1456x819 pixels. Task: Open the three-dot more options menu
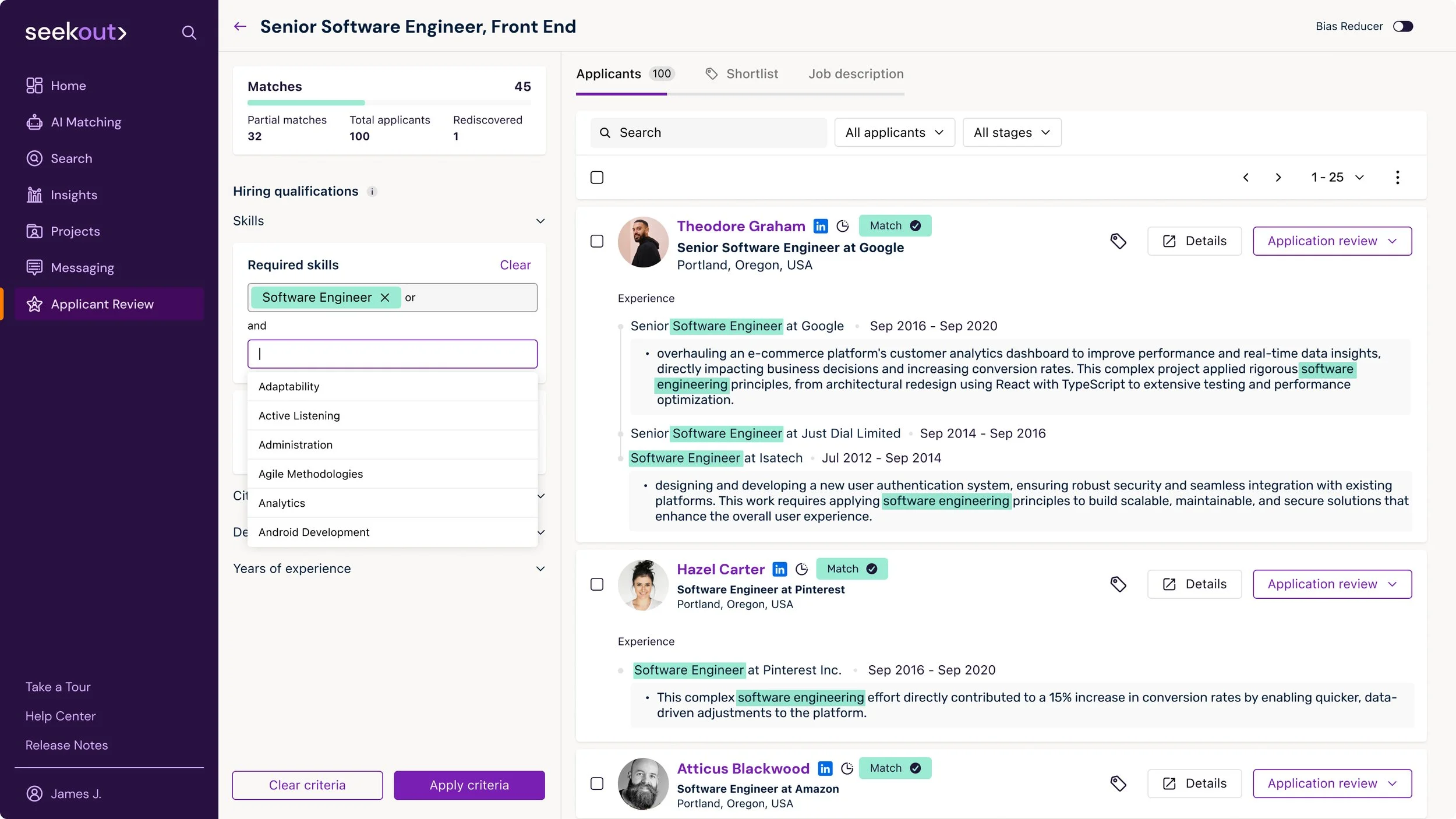(x=1397, y=177)
